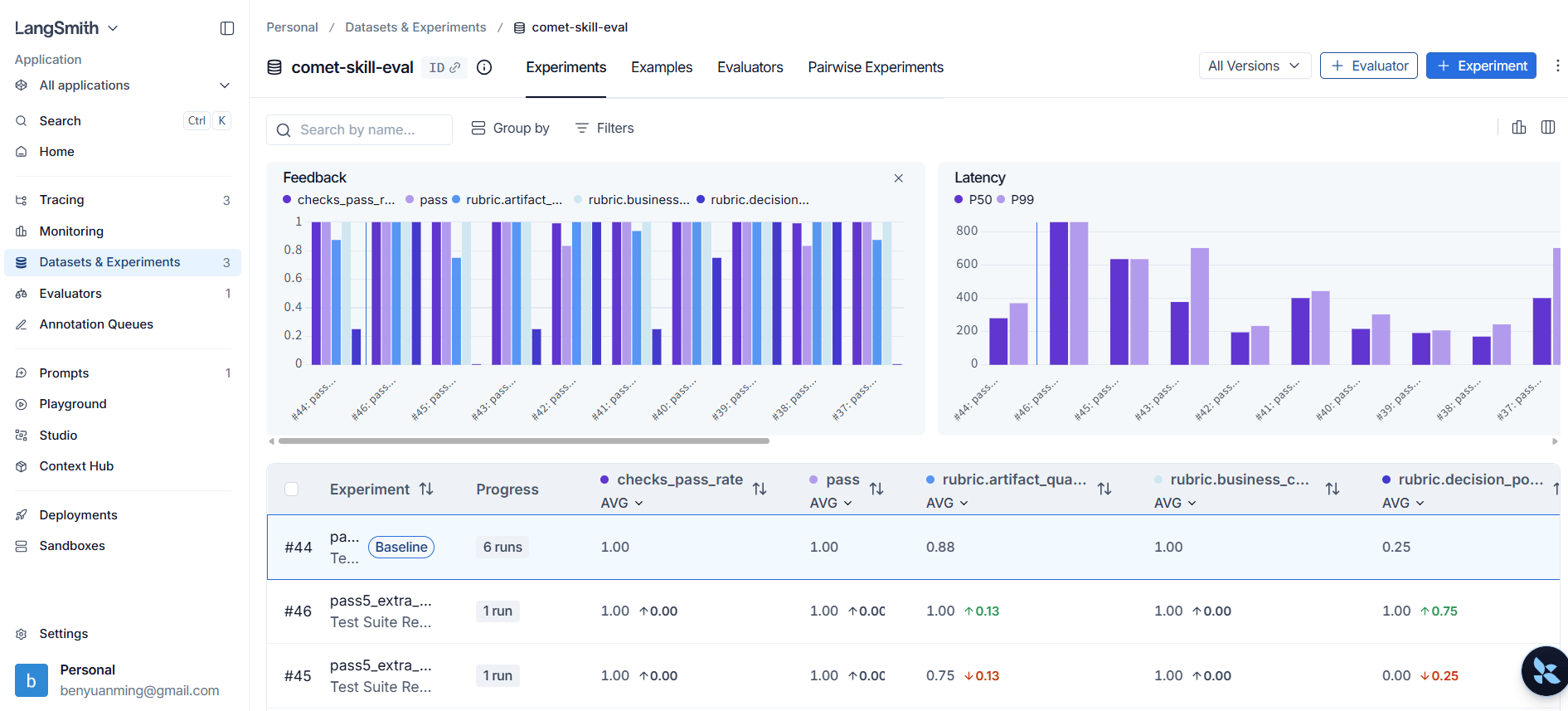Tick the select-all experiments checkbox
Image resolution: width=1568 pixels, height=711 pixels.
click(291, 489)
